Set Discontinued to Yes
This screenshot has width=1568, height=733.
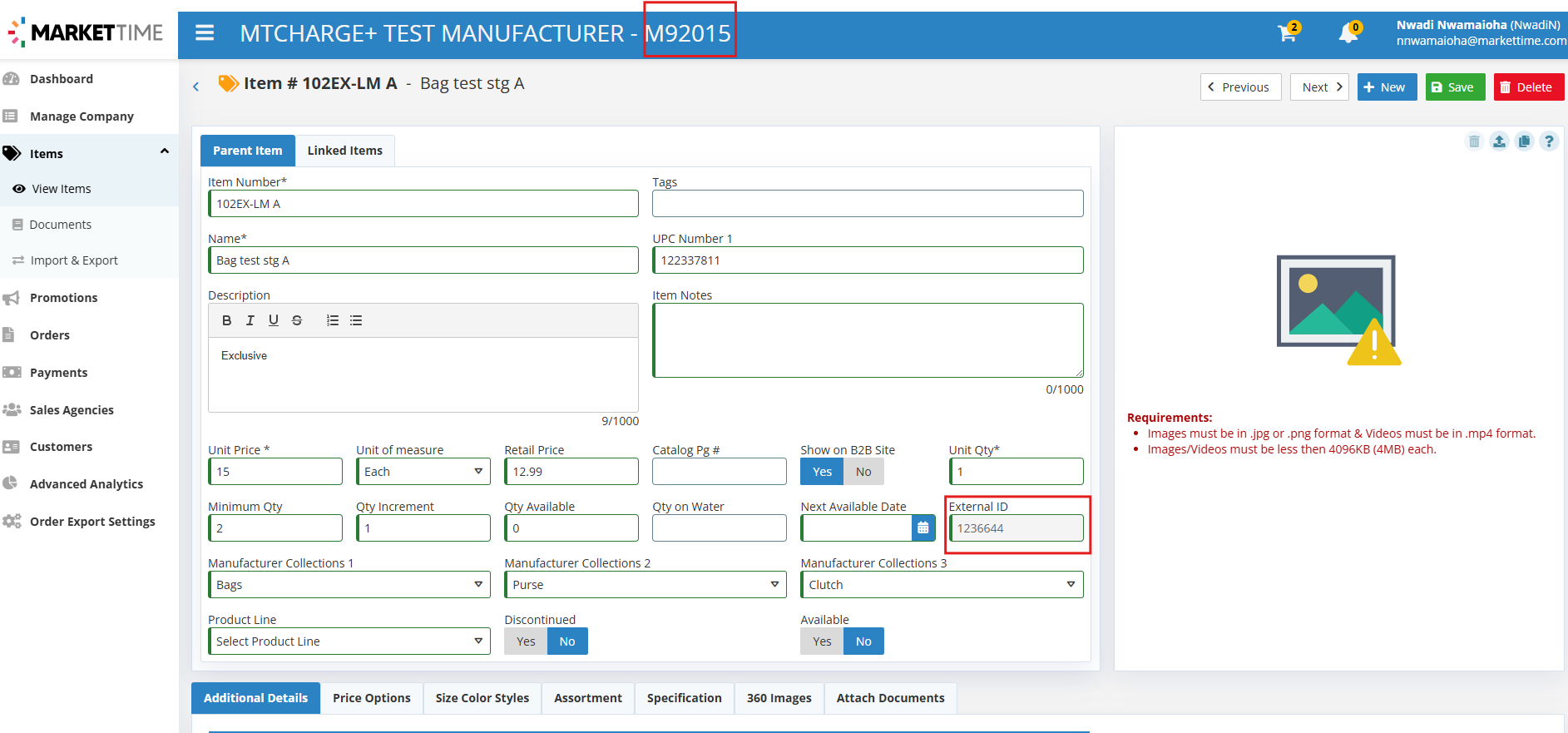click(x=526, y=641)
